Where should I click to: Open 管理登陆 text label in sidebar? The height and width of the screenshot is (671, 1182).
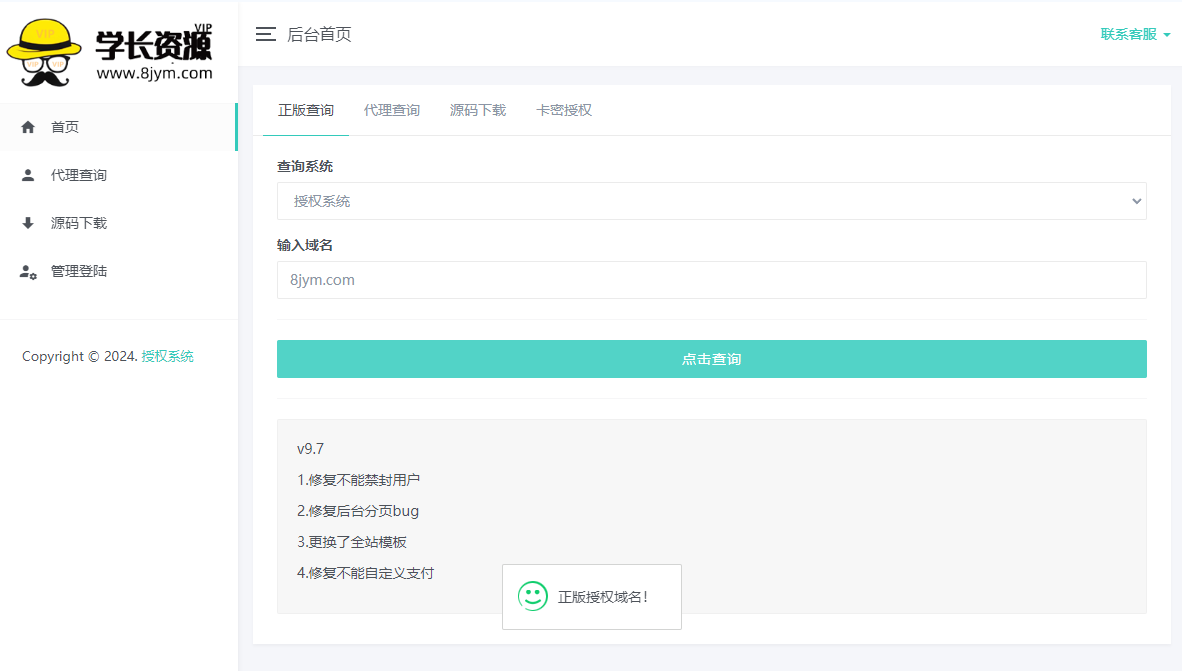click(x=79, y=271)
